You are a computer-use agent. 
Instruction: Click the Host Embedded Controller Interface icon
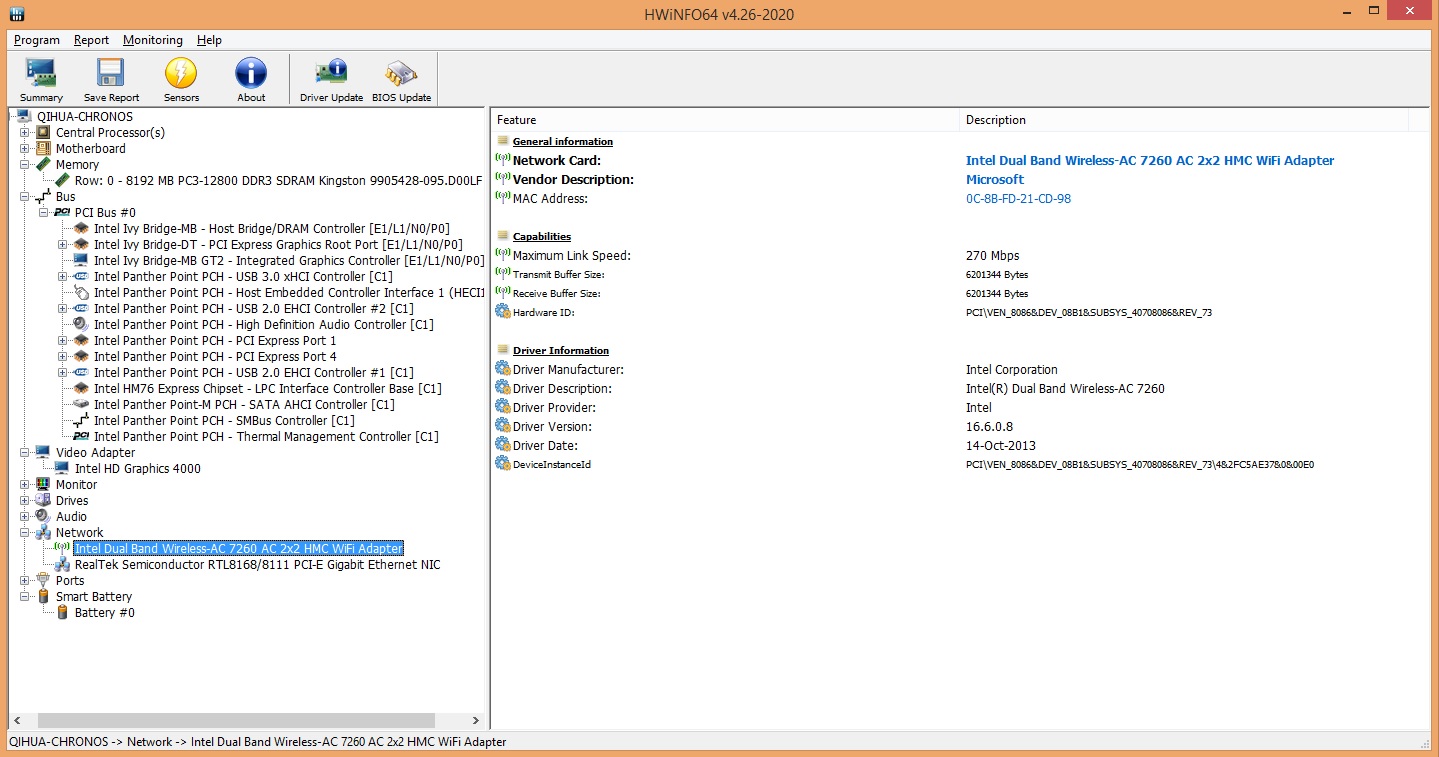(x=81, y=292)
